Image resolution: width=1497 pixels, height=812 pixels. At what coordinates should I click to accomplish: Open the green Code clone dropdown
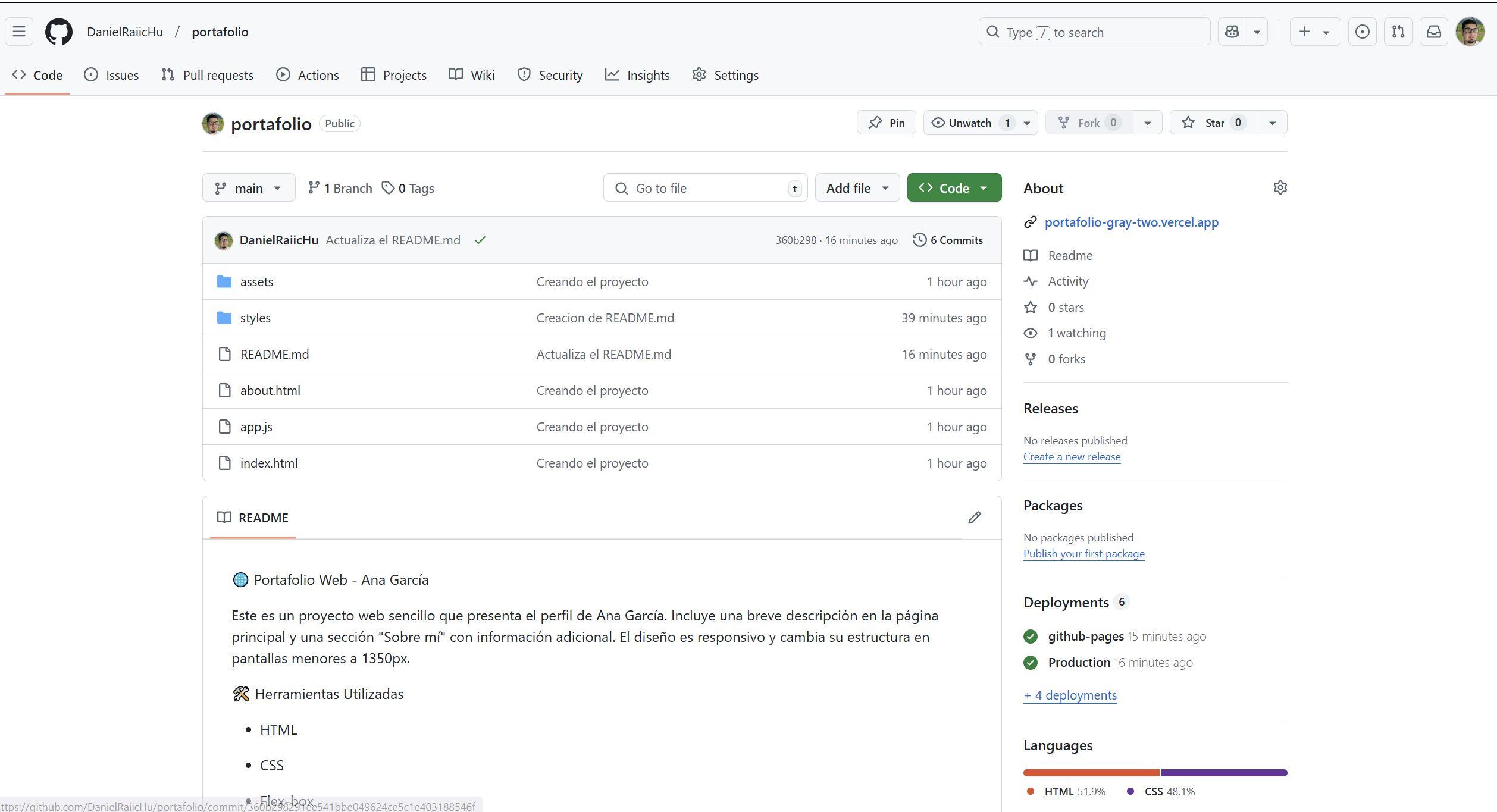click(954, 188)
